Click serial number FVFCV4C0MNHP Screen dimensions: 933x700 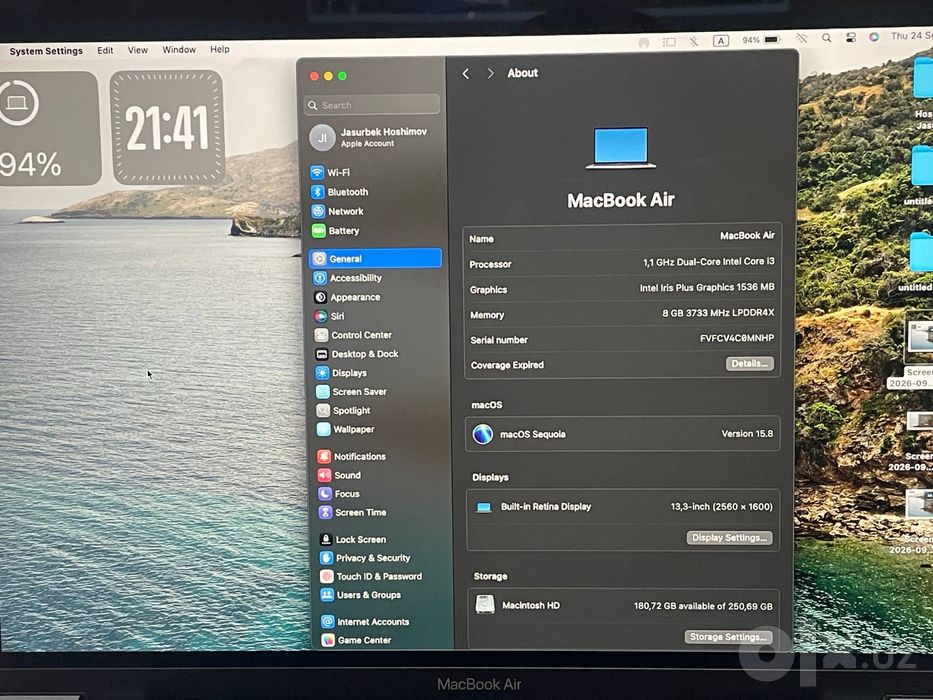(737, 338)
